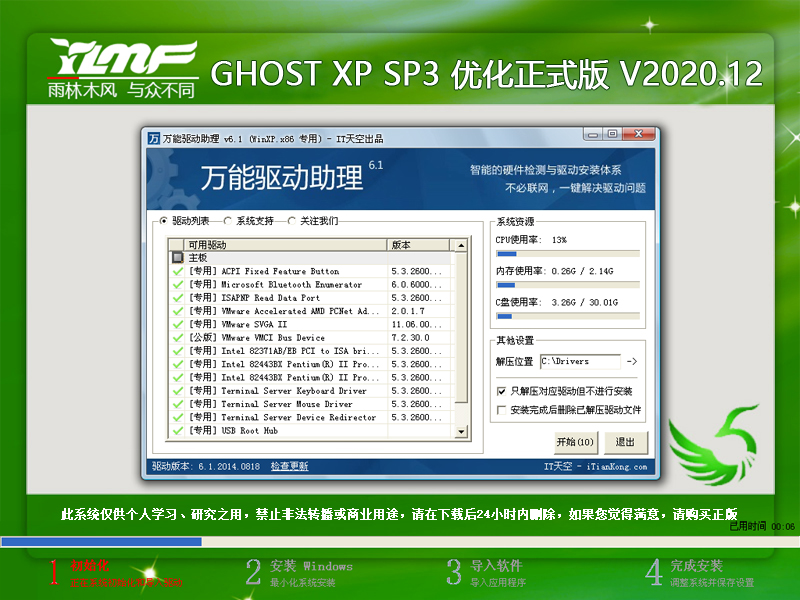Uncheck 只解压对应驱动但不进行安装
This screenshot has width=800, height=600.
coord(504,392)
